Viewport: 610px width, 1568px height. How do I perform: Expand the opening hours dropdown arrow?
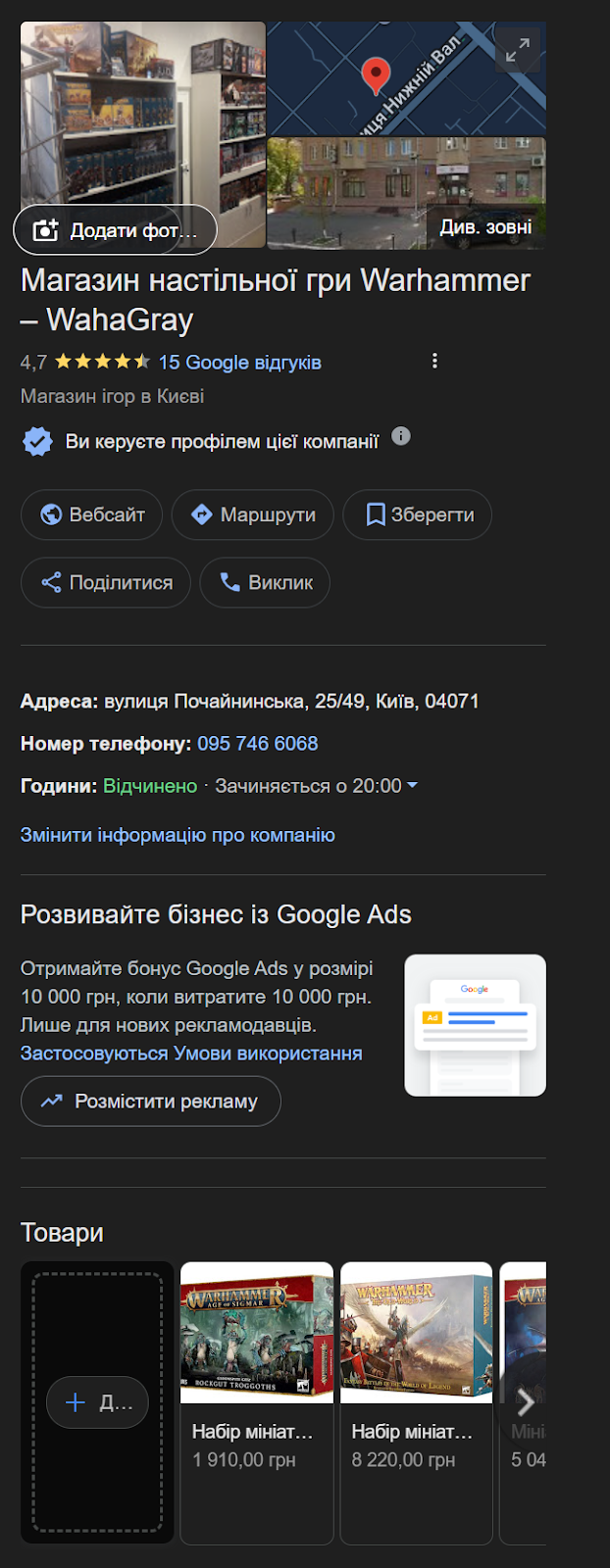point(412,786)
